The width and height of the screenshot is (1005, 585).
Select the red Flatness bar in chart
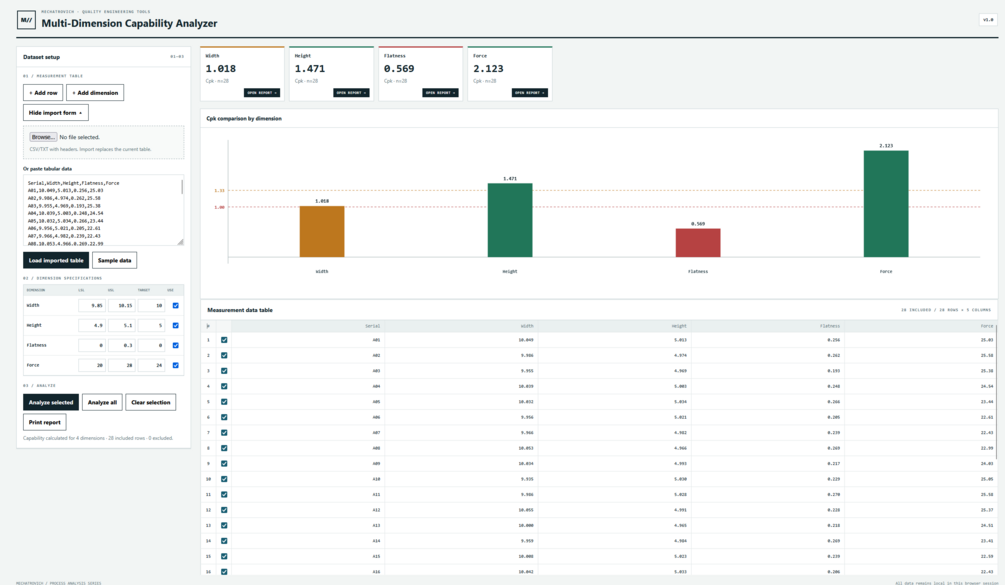tap(698, 243)
